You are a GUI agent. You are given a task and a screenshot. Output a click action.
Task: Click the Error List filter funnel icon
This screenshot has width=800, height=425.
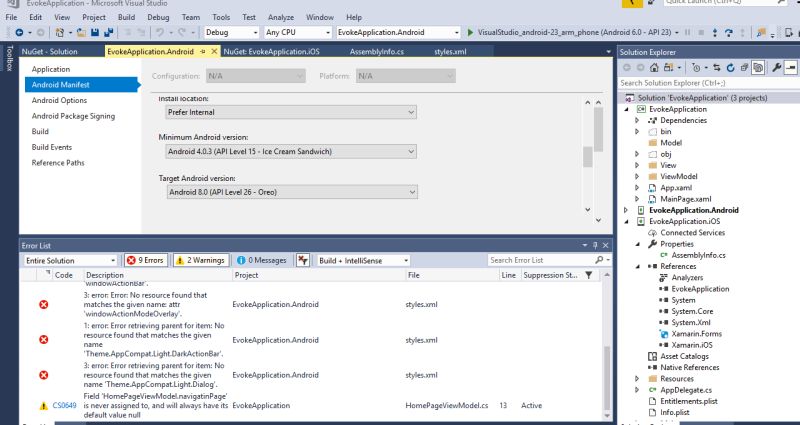coord(303,260)
